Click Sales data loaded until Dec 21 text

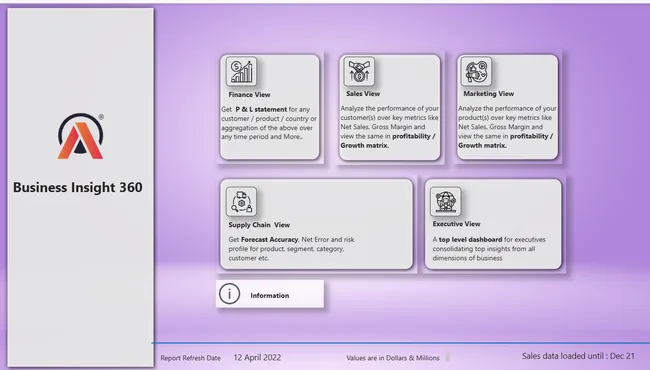click(x=578, y=356)
